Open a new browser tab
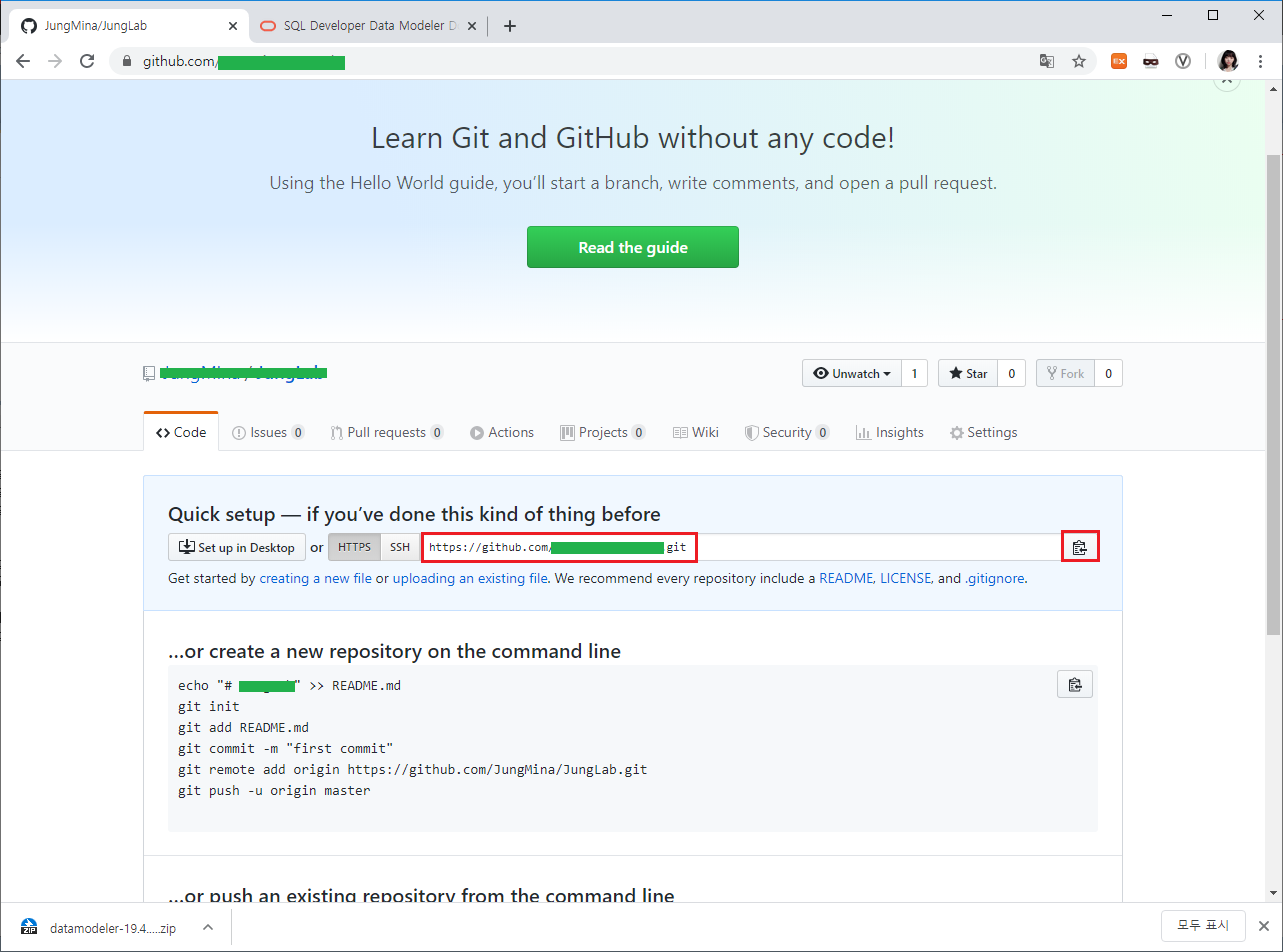Screen dimensions: 1283x952 click(510, 26)
